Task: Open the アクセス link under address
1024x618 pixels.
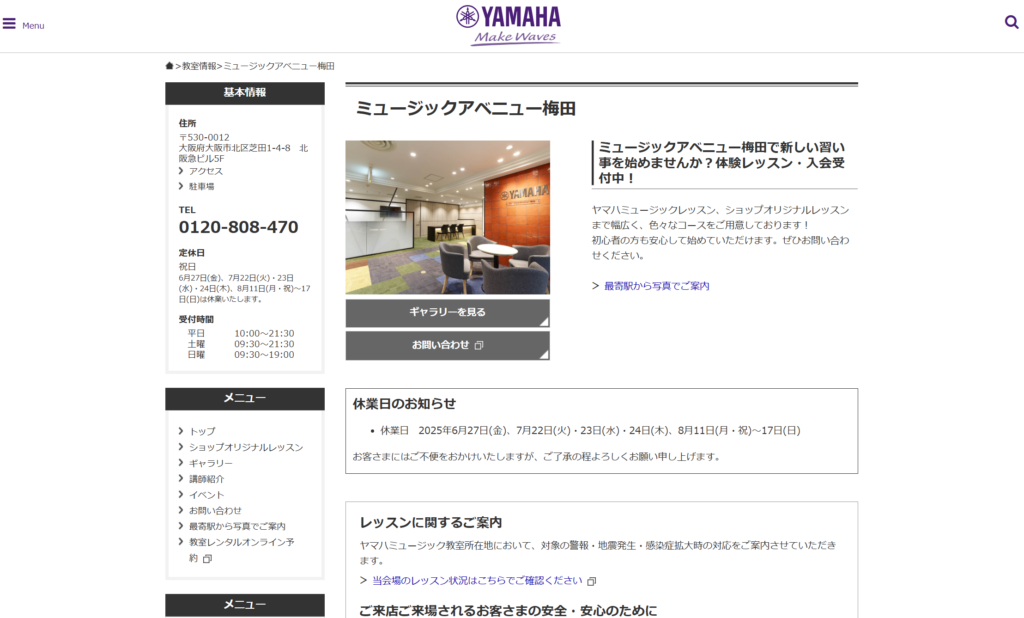Action: pos(206,171)
